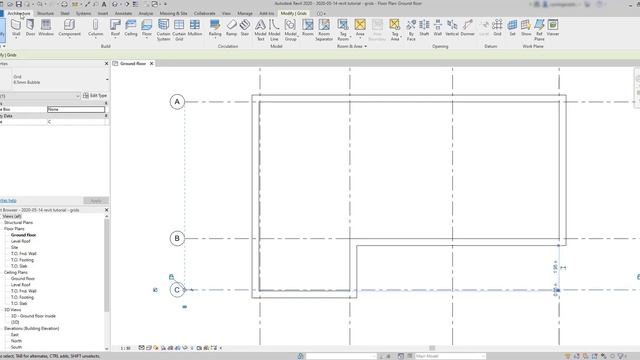Open the Architecture ribbon tab
The width and height of the screenshot is (640, 360).
pyautogui.click(x=19, y=13)
